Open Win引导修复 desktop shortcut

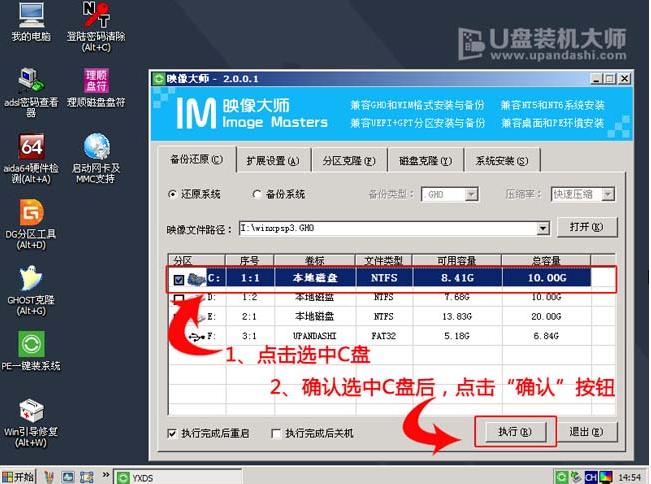31,411
